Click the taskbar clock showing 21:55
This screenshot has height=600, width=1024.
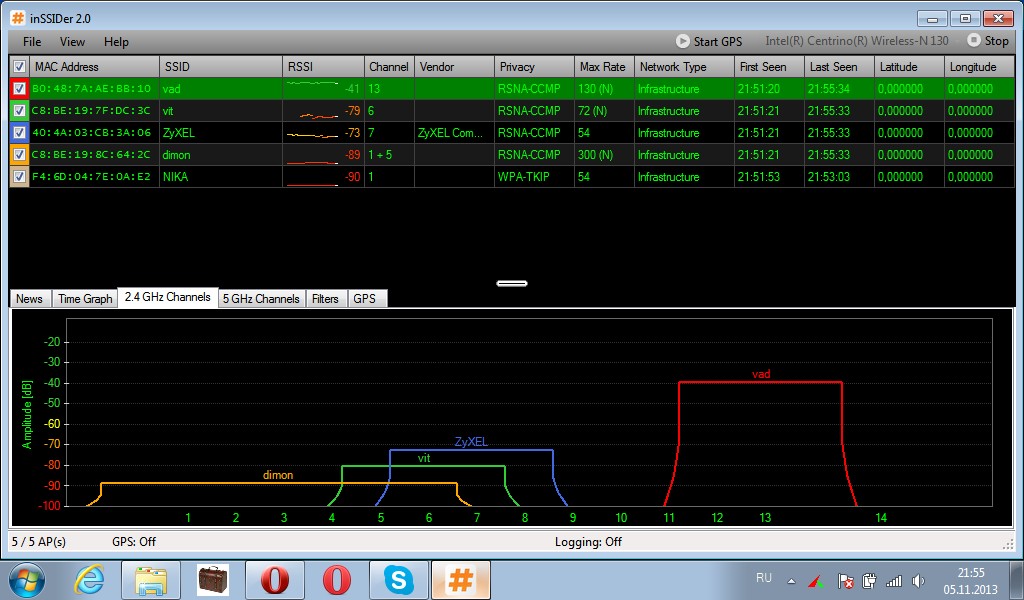click(970, 573)
